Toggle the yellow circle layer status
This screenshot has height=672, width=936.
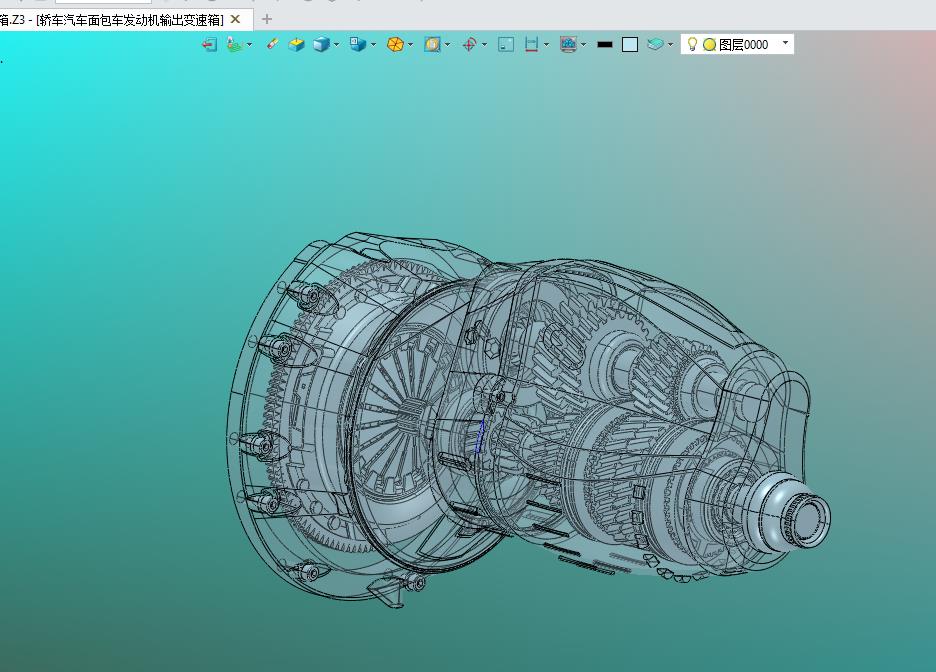(x=709, y=44)
